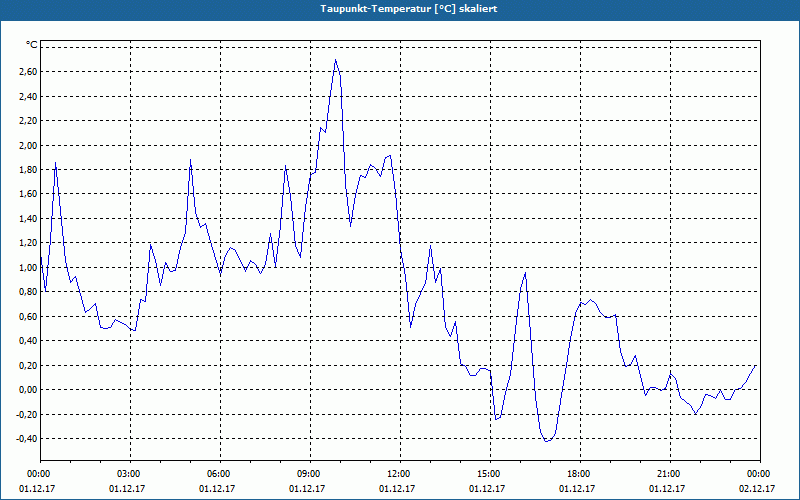Select the 0,60 y-axis value
Image resolution: width=800 pixels, height=500 pixels.
[27, 316]
